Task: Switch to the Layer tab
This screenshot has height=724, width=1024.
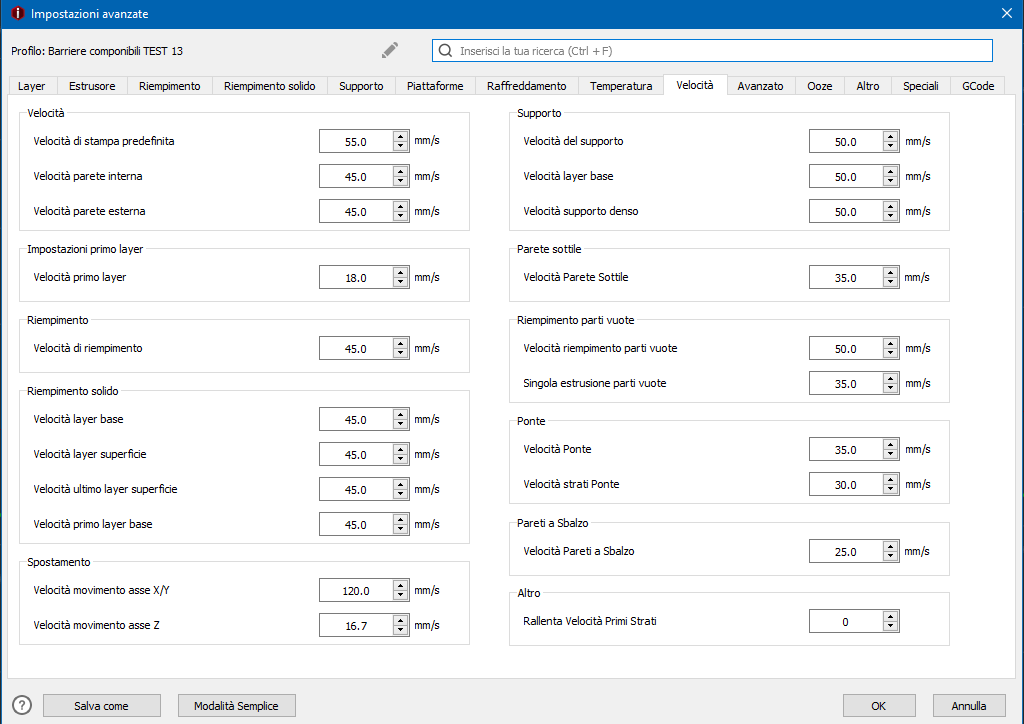Action: (x=32, y=86)
